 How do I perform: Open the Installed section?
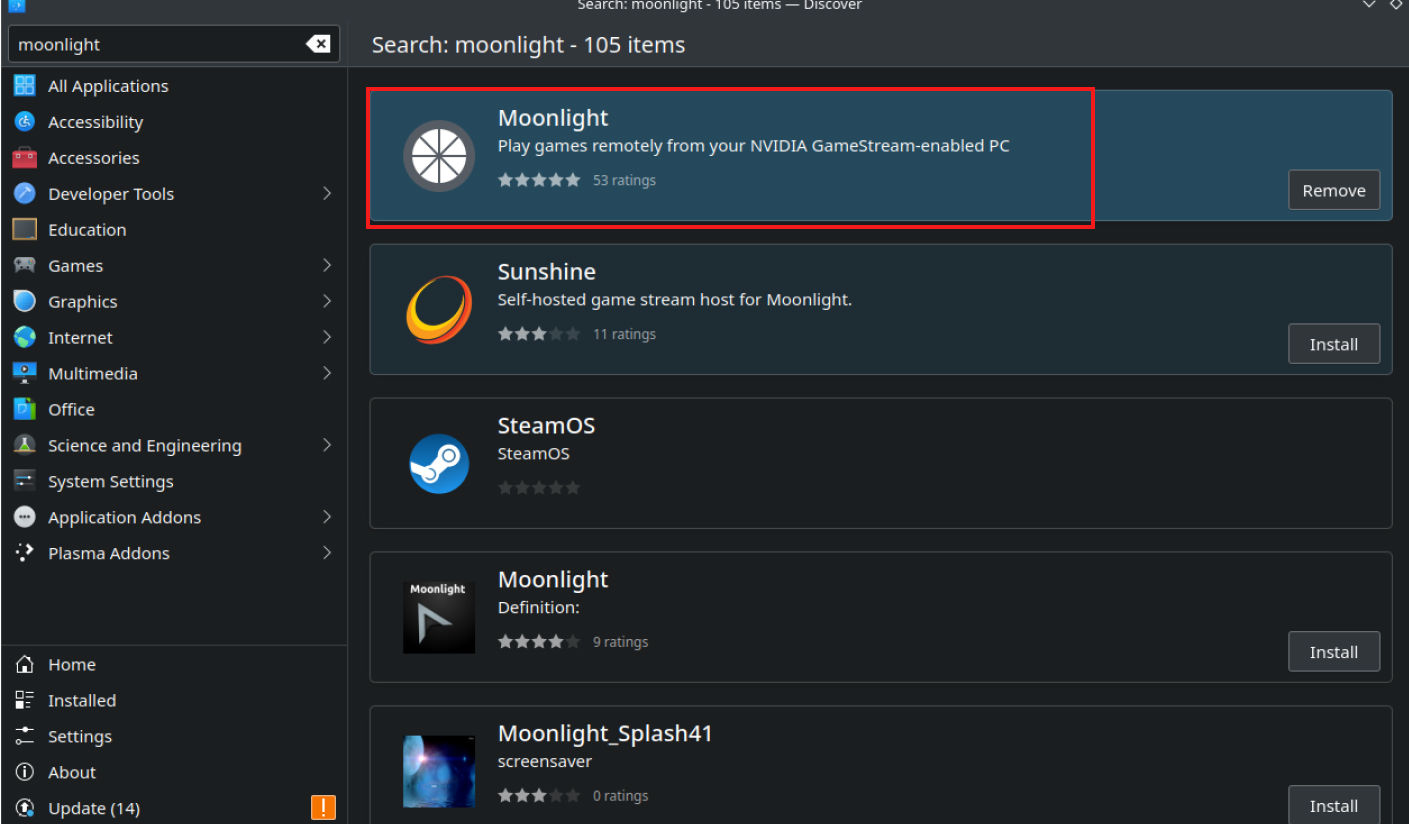tap(82, 700)
